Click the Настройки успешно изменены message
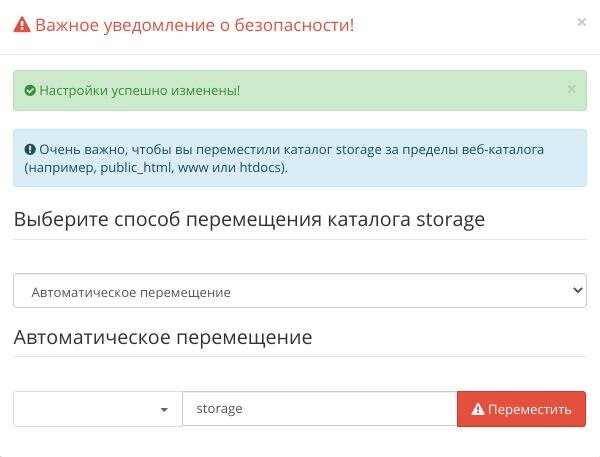The image size is (600, 457). pos(140,91)
